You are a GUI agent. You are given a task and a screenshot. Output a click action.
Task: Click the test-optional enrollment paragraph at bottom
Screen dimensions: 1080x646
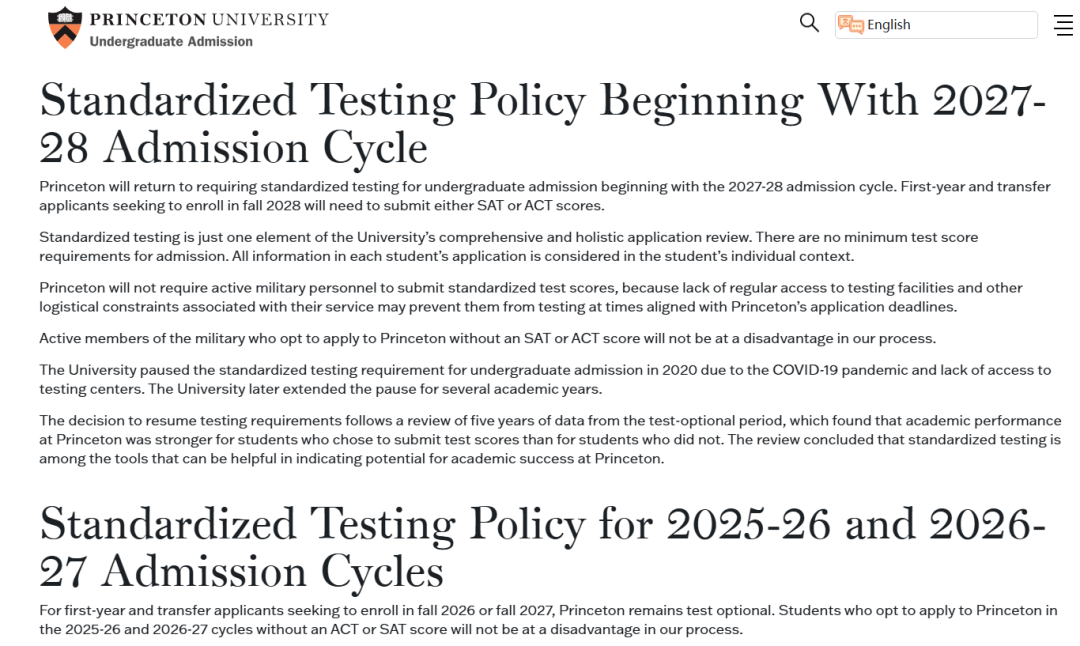click(548, 619)
